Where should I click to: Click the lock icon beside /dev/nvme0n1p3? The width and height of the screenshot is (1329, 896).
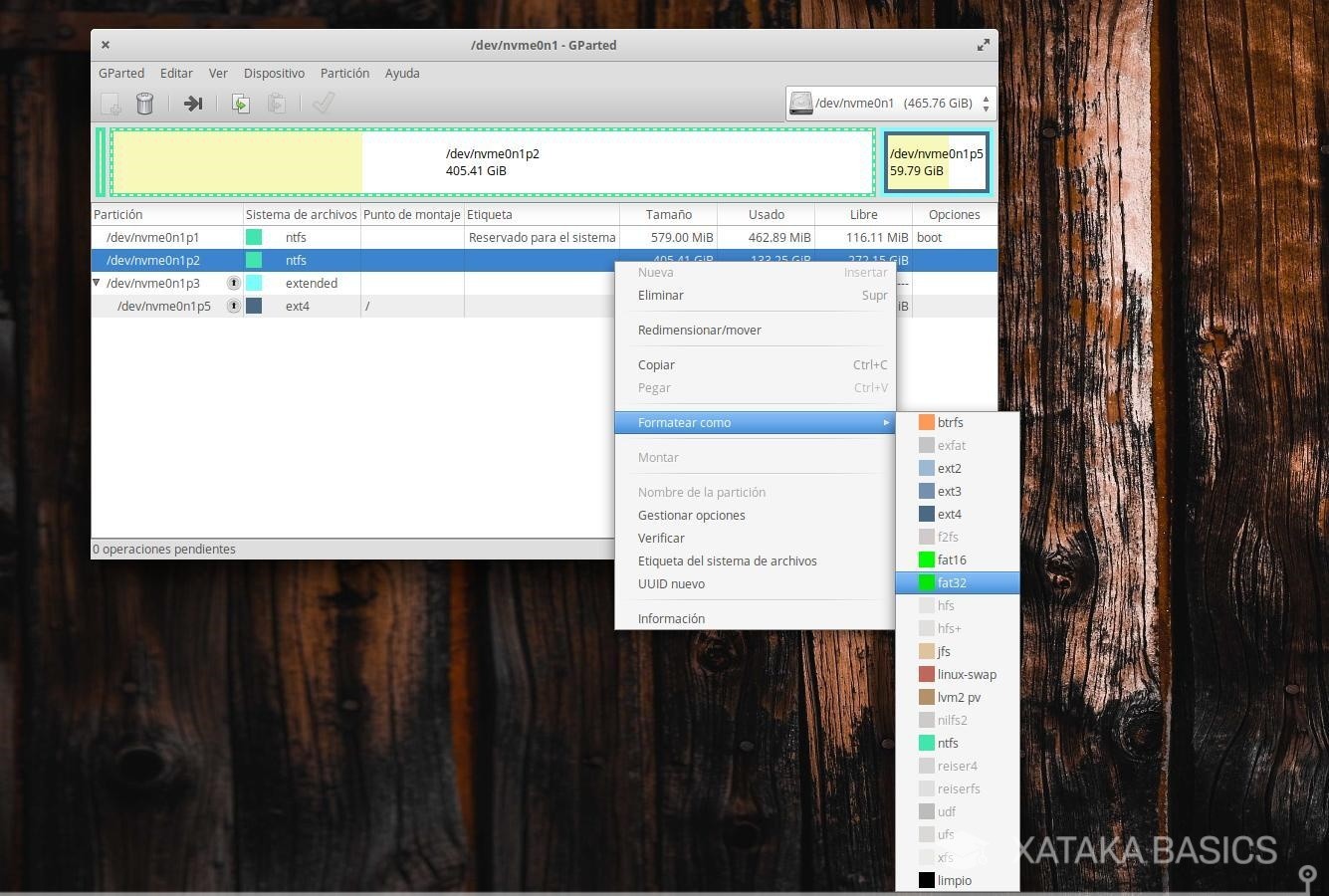[x=233, y=284]
